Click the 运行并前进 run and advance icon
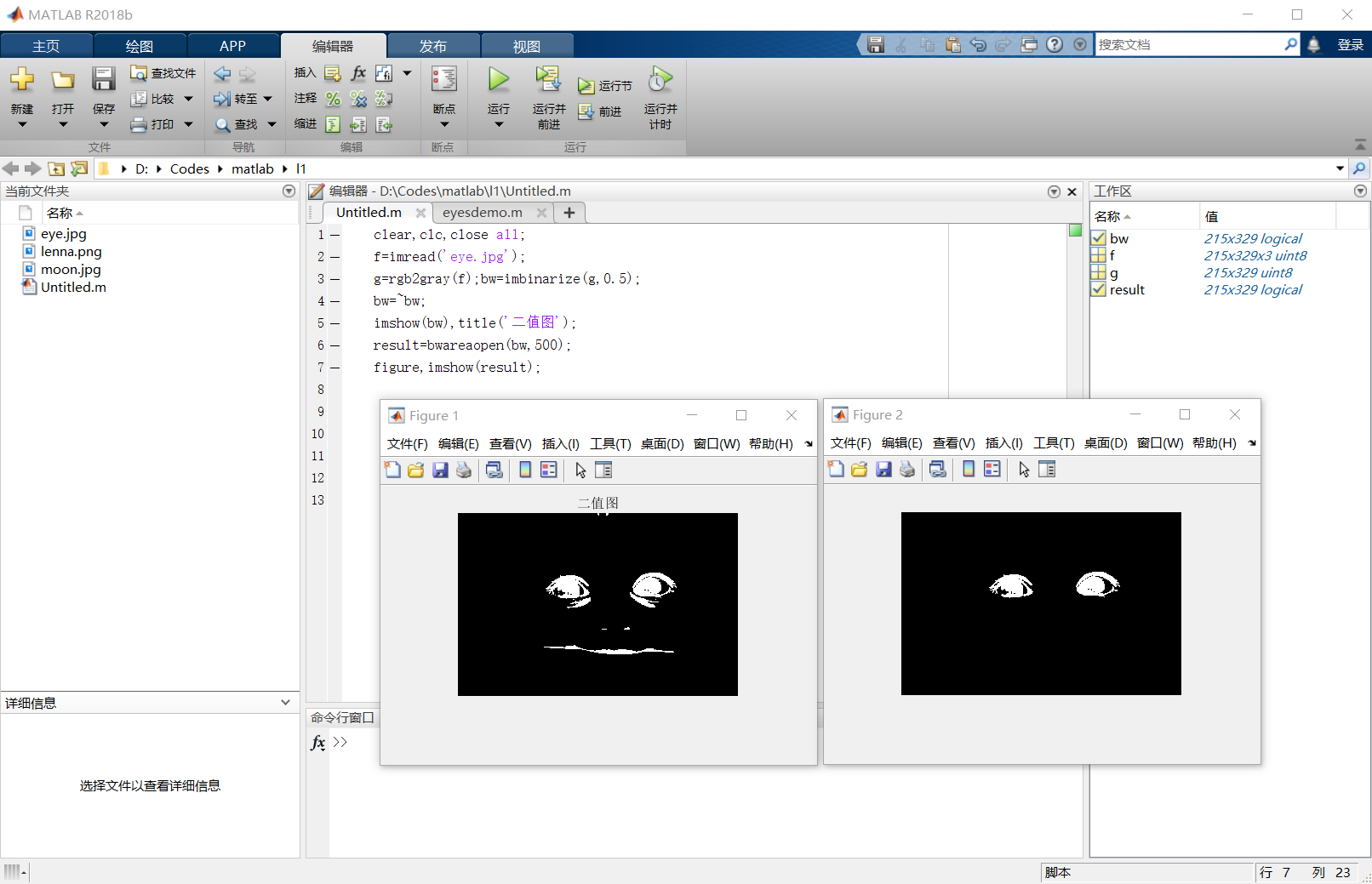Viewport: 1372px width, 884px height. 548,79
